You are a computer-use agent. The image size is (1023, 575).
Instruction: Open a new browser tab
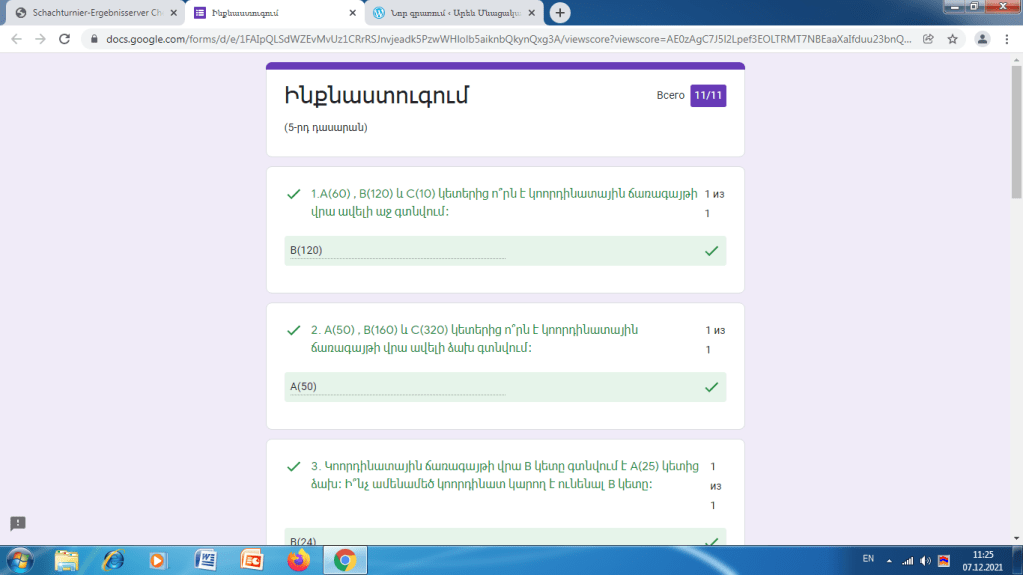coord(560,13)
